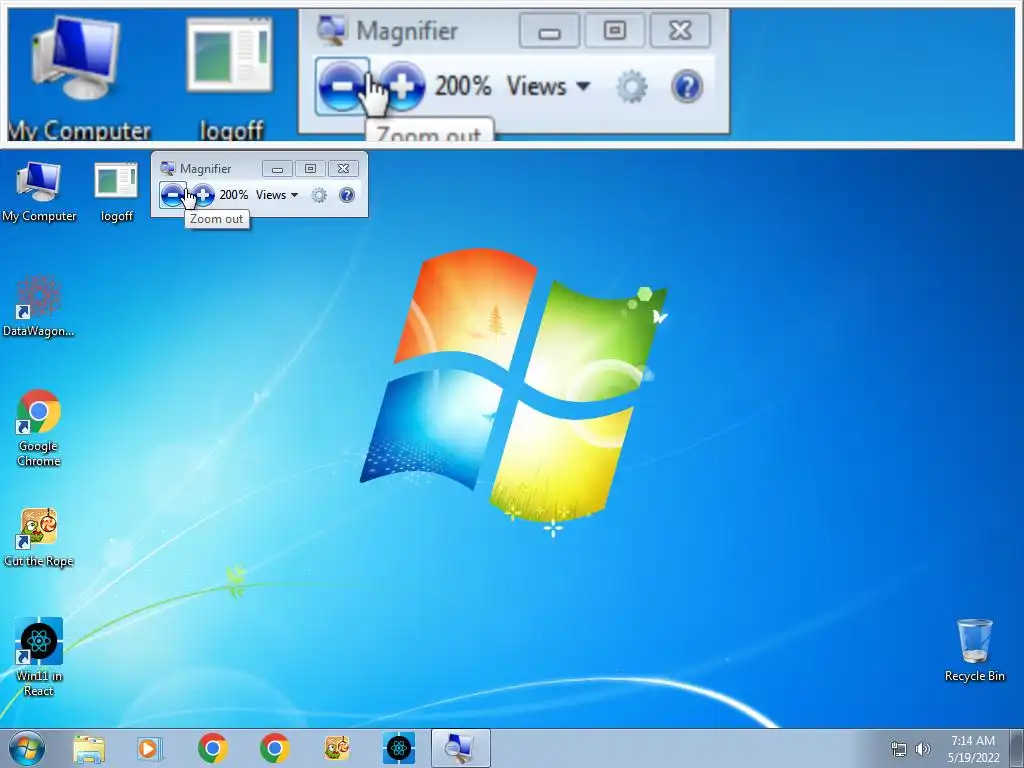Click the Show desktop strip beside the clock
Screen dimensions: 1024x768
point(1017,748)
